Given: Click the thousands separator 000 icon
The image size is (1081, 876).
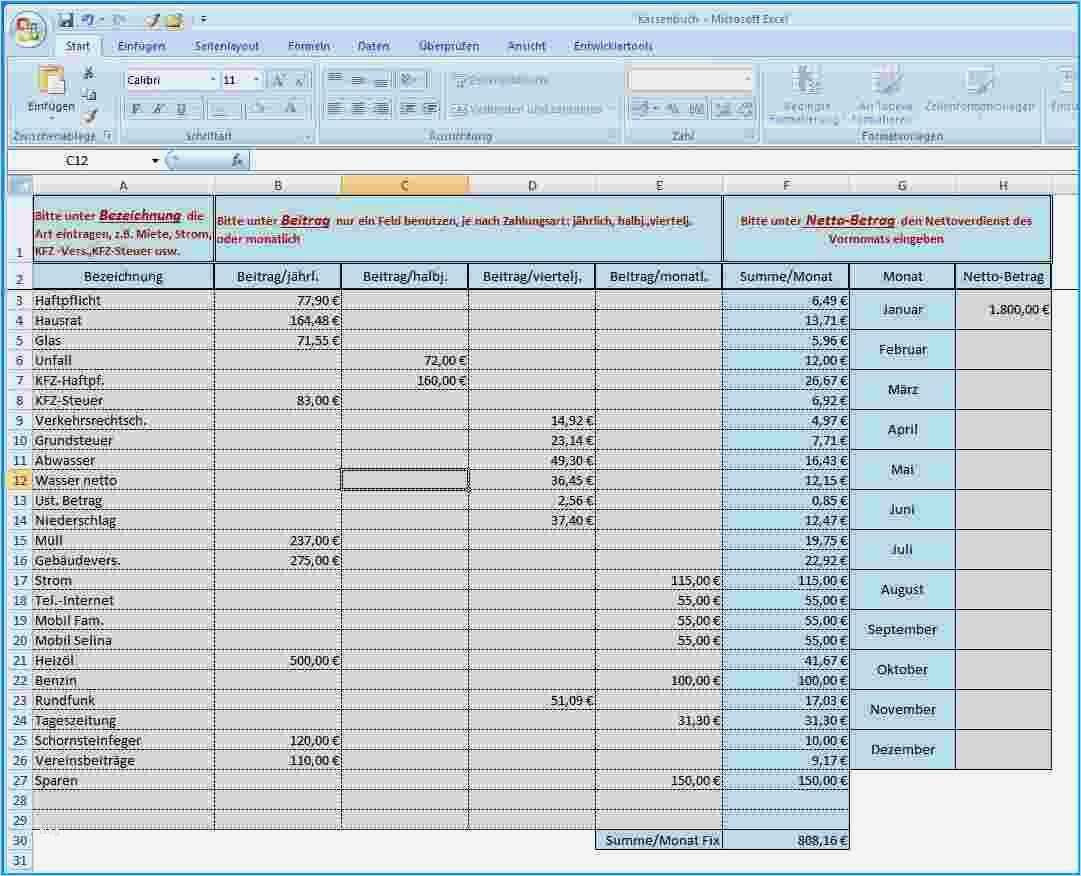Looking at the screenshot, I should (697, 109).
